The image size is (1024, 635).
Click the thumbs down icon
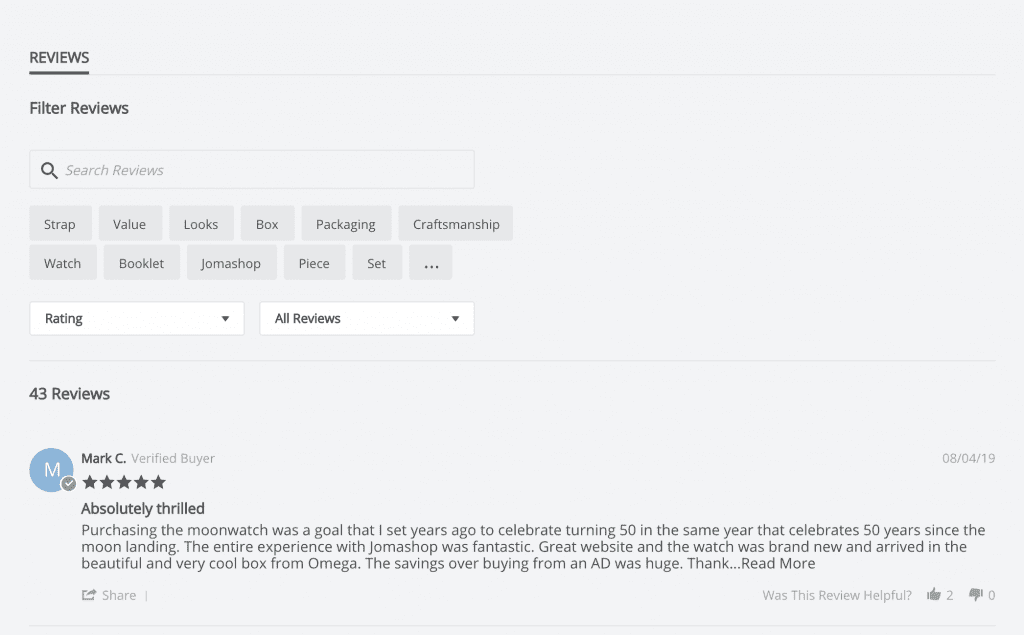point(976,594)
